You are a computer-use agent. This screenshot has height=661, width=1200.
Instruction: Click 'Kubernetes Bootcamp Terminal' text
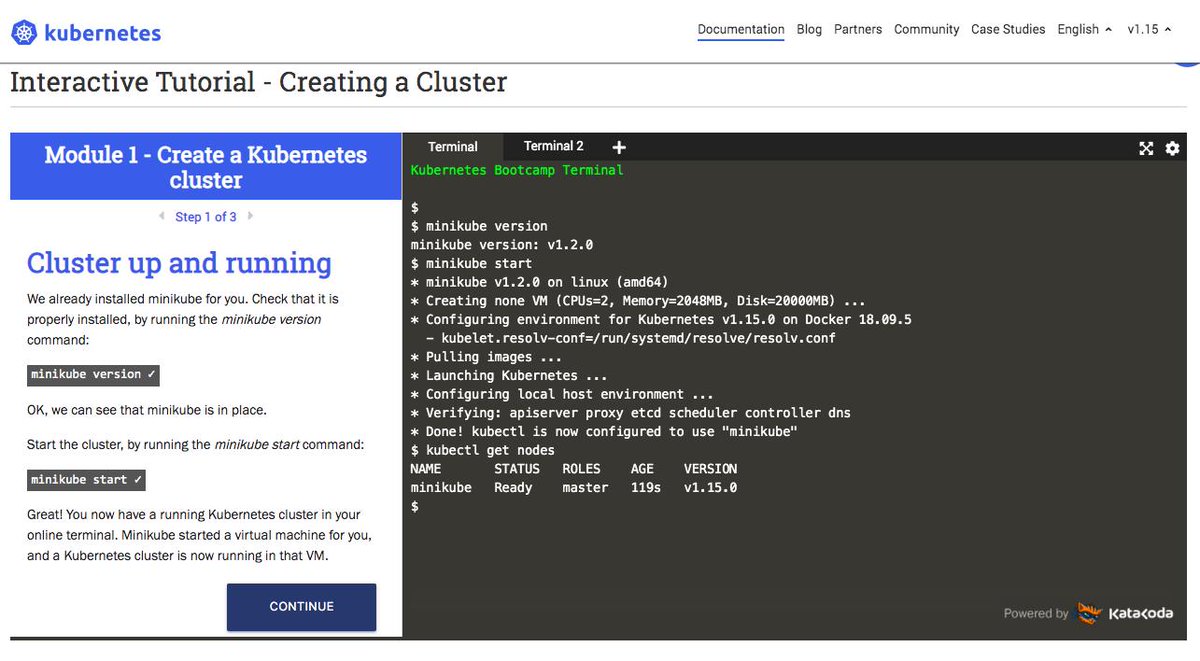(517, 170)
